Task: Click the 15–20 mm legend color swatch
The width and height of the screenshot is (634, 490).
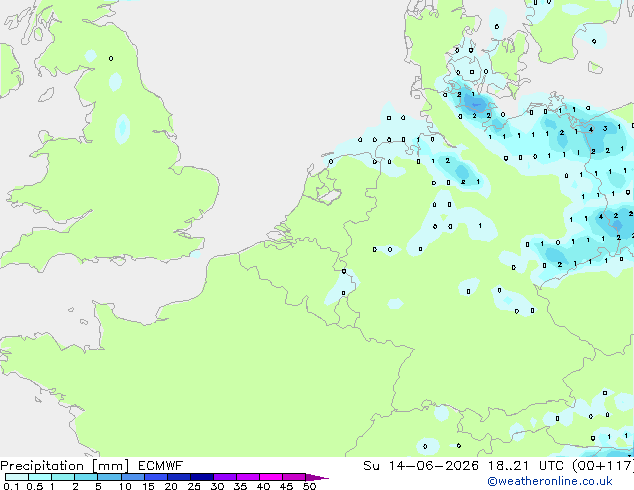Action: [156, 477]
